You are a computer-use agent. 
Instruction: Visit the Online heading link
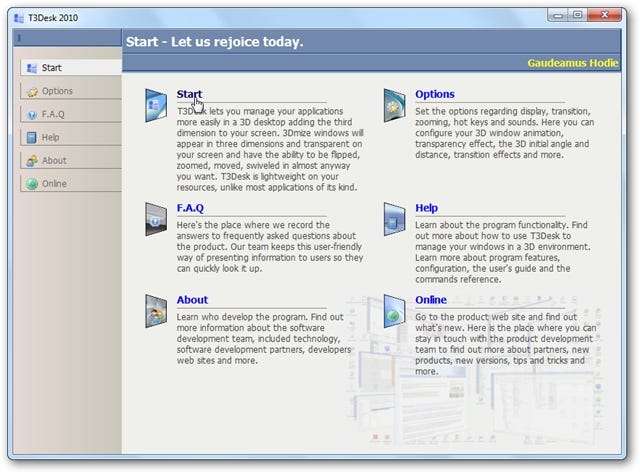(431, 300)
